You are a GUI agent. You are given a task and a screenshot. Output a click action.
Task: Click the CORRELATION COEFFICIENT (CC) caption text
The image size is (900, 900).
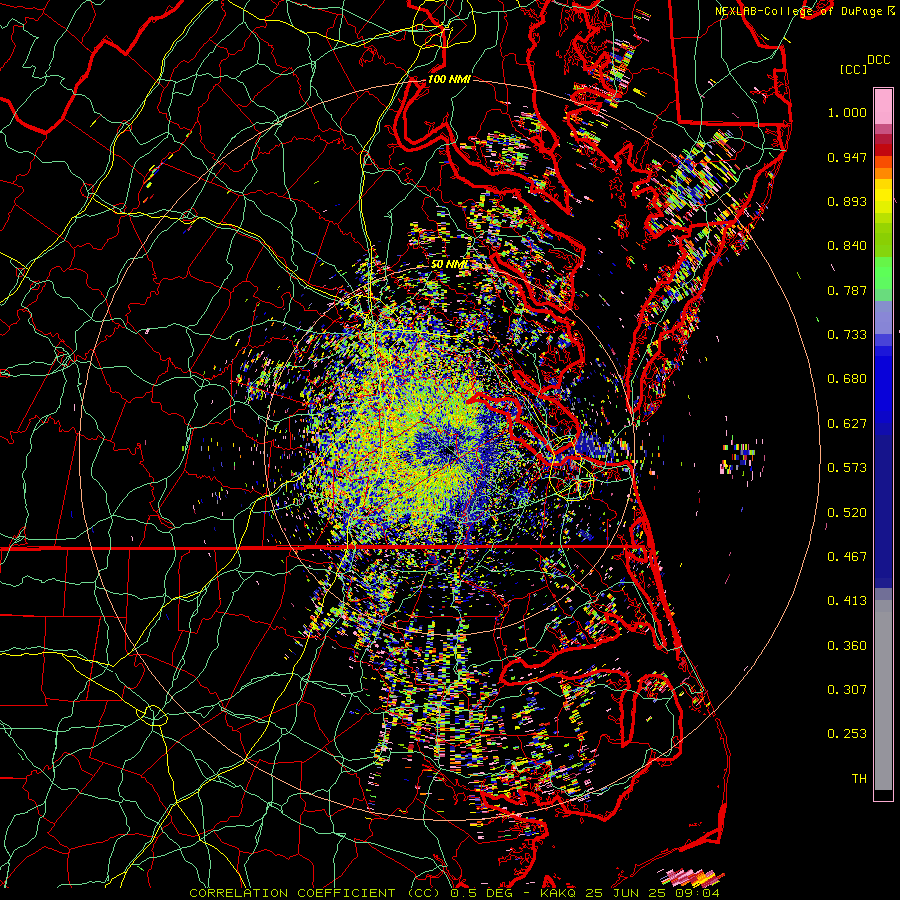[x=316, y=893]
